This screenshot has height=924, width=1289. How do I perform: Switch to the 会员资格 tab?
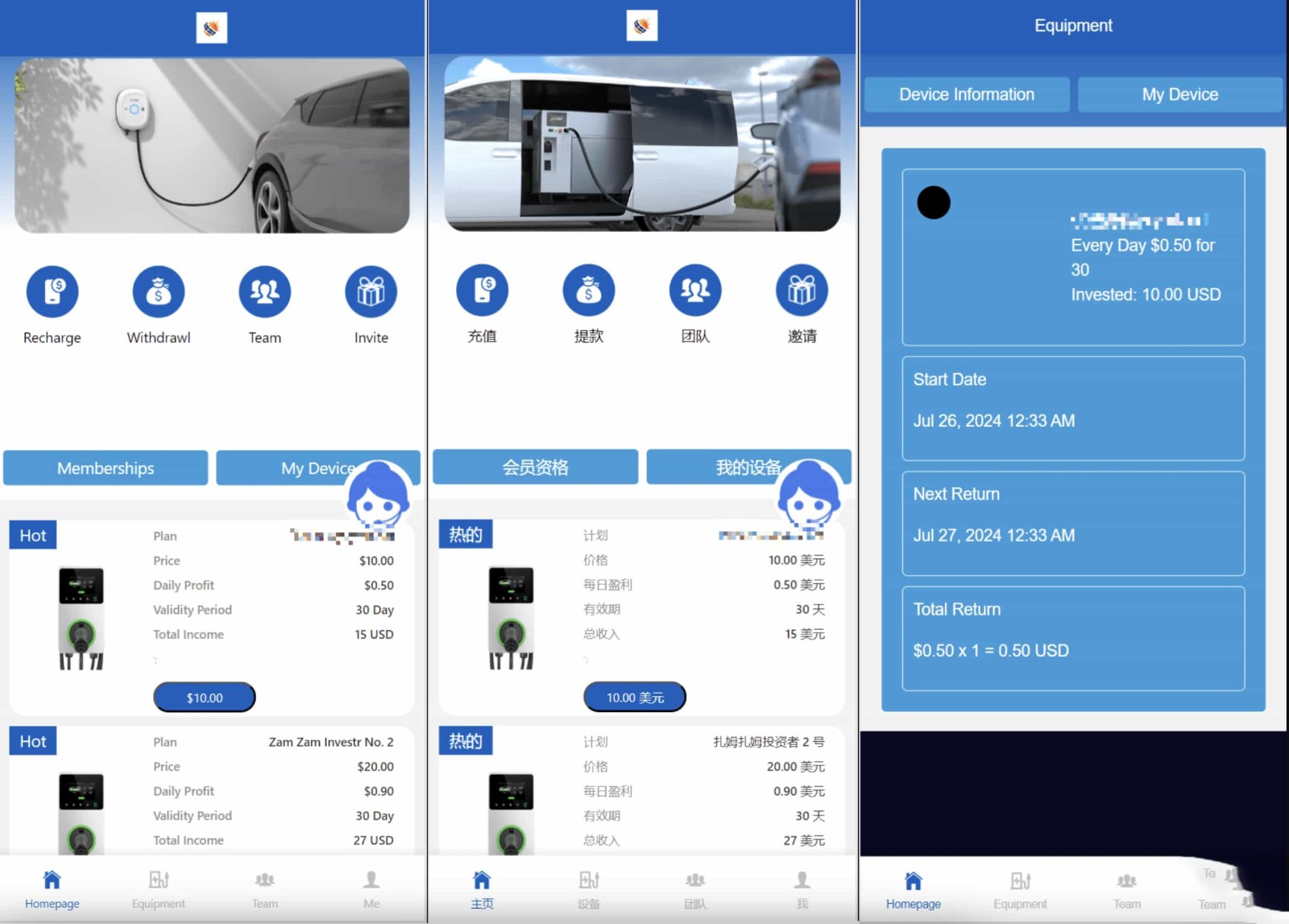click(x=535, y=467)
